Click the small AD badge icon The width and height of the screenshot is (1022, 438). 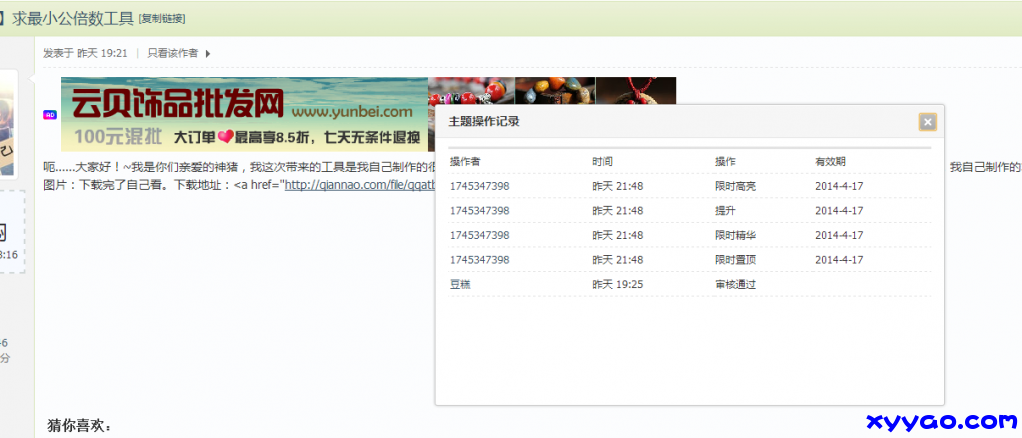50,115
